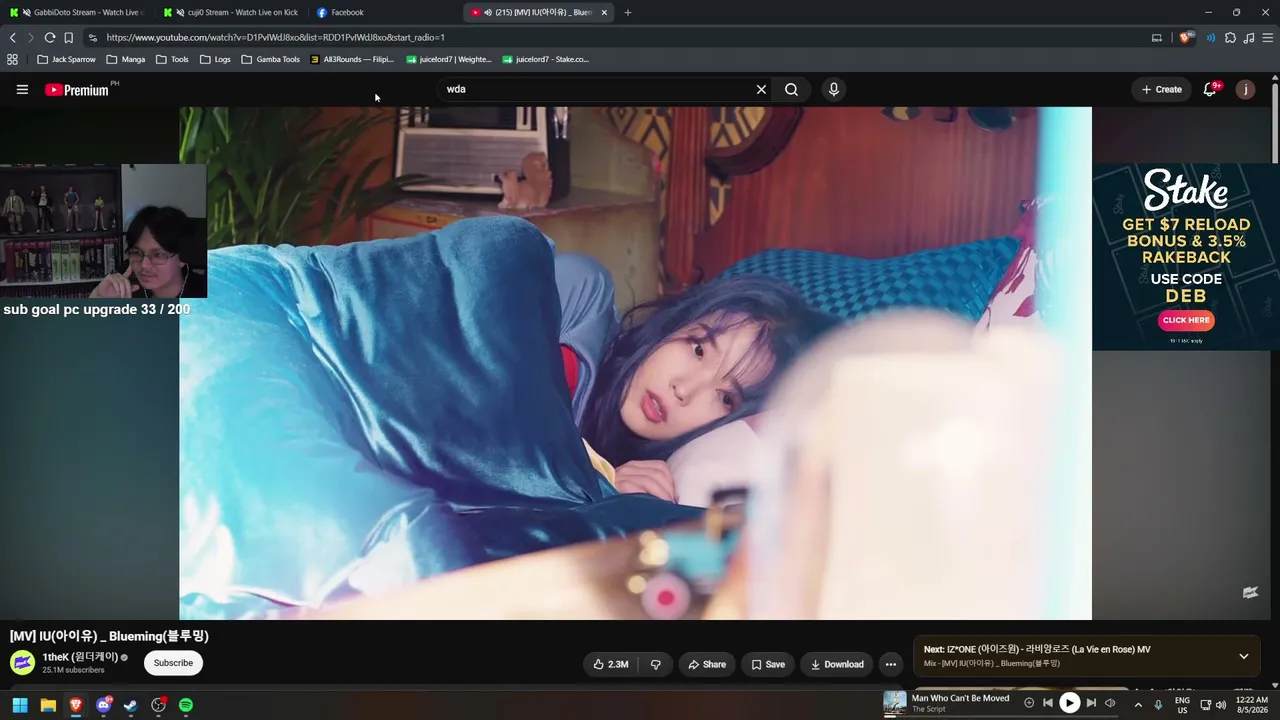1280x720 pixels.
Task: Open the more actions ellipsis menu
Action: (891, 664)
